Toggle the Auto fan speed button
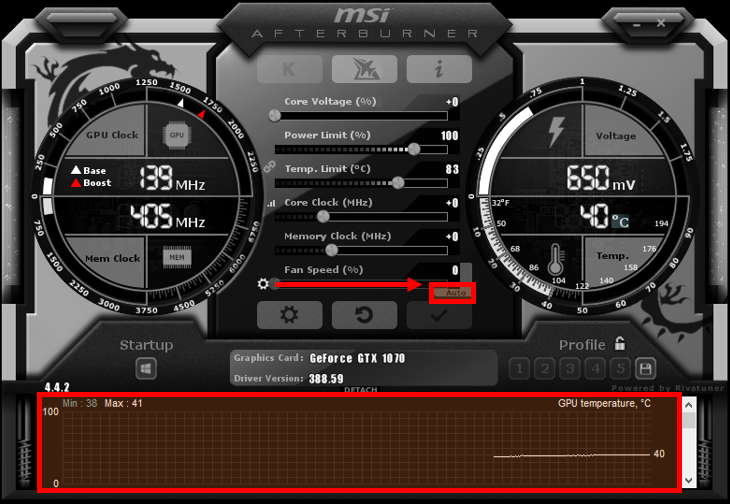The image size is (730, 504). click(453, 293)
